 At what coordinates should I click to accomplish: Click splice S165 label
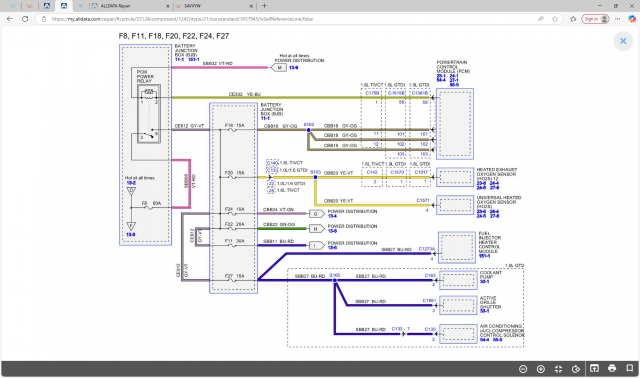click(x=335, y=275)
